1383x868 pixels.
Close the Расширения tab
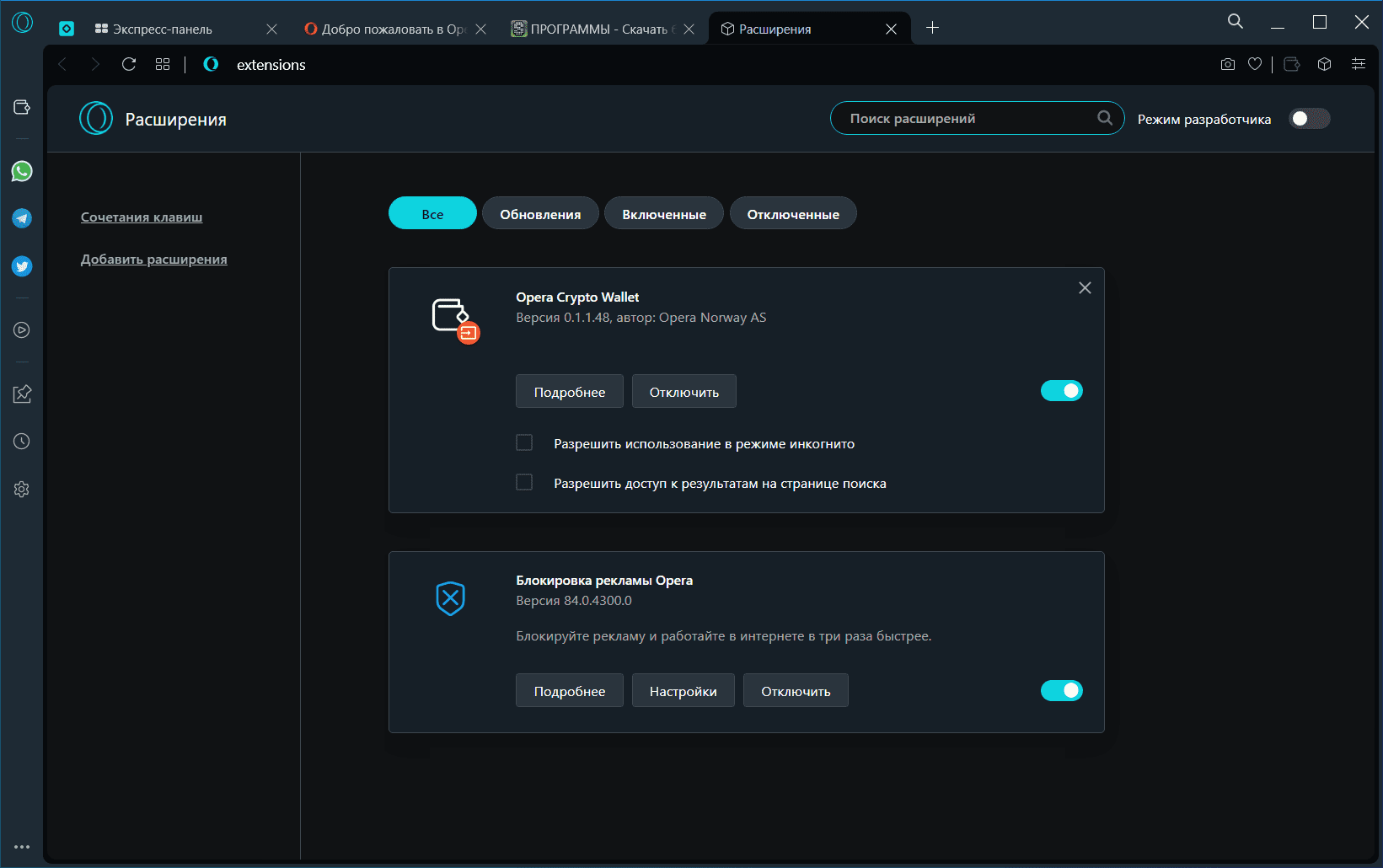click(x=891, y=29)
